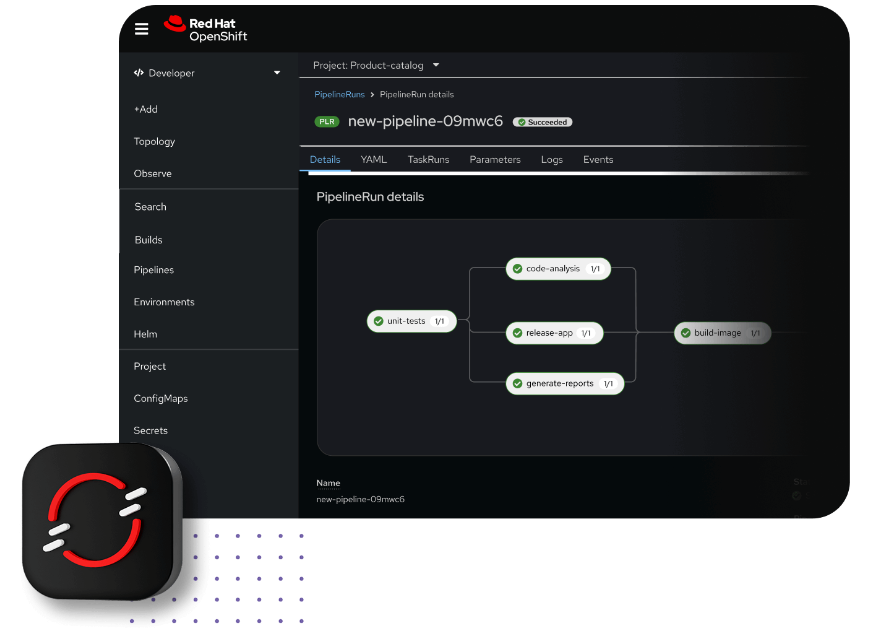Click the new-pipeline-09mwc6 name value

pyautogui.click(x=360, y=499)
